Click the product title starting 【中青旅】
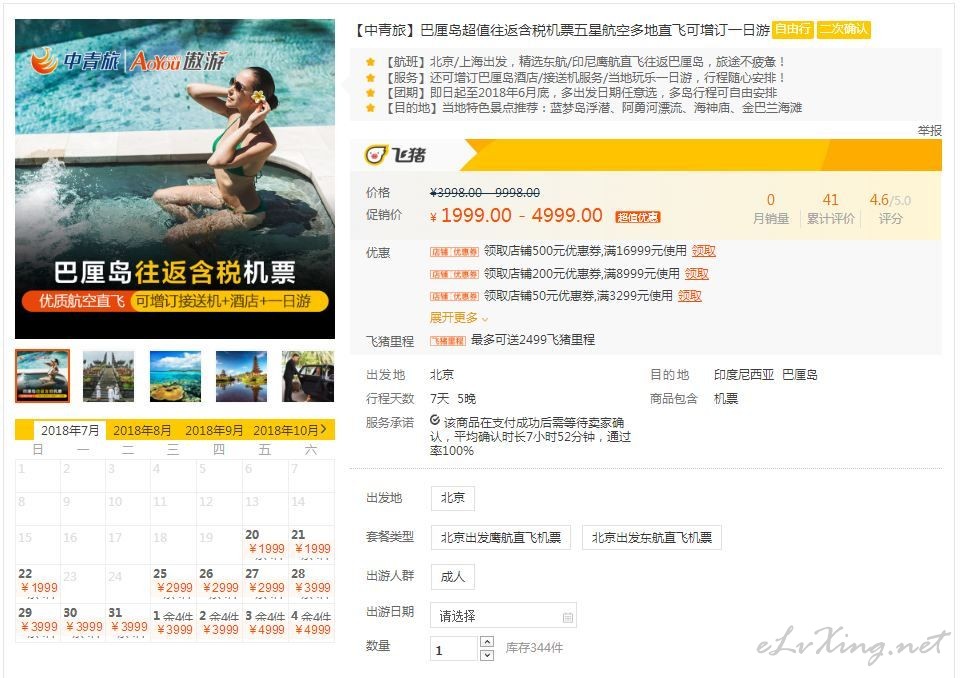The width and height of the screenshot is (961, 678). pyautogui.click(x=561, y=29)
